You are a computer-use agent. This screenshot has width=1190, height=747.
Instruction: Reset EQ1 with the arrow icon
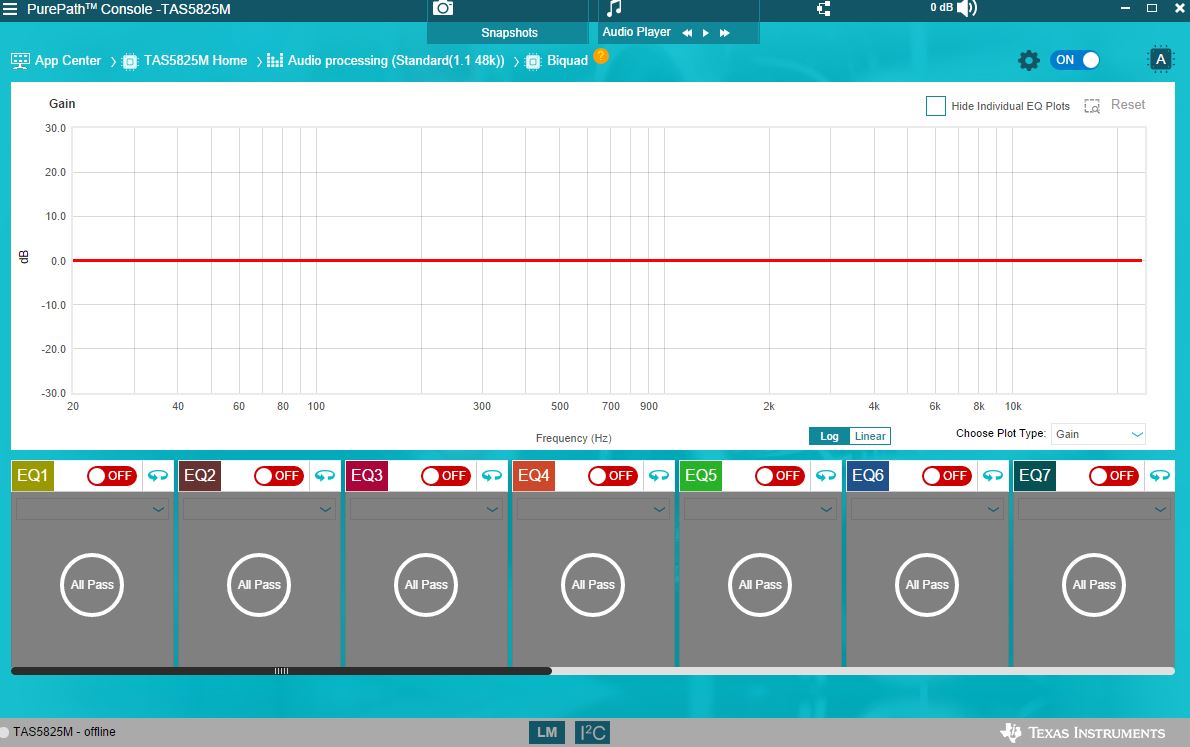pos(158,476)
